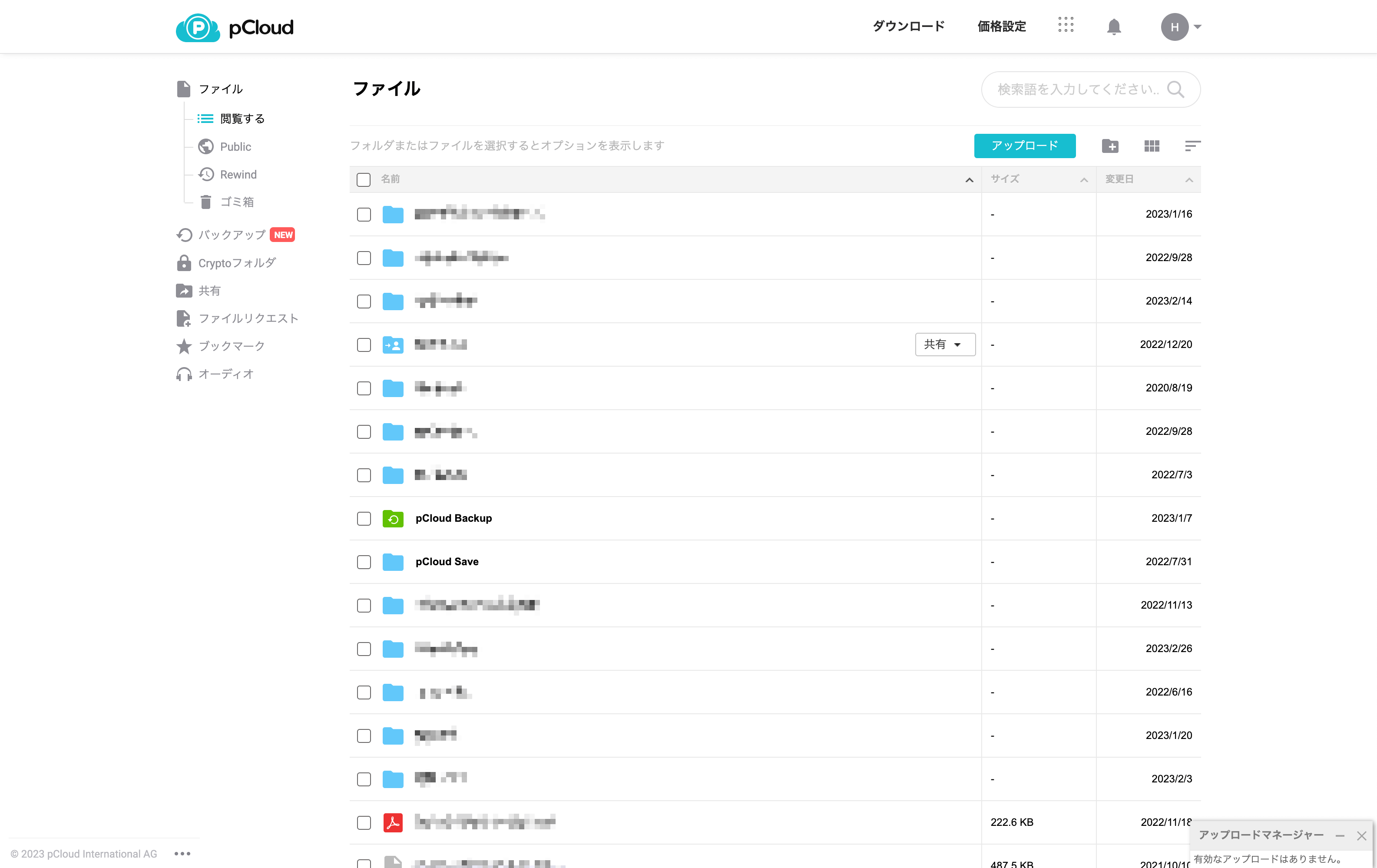1377x868 pixels.
Task: Check the row dated 2023/2/14
Action: pos(364,301)
